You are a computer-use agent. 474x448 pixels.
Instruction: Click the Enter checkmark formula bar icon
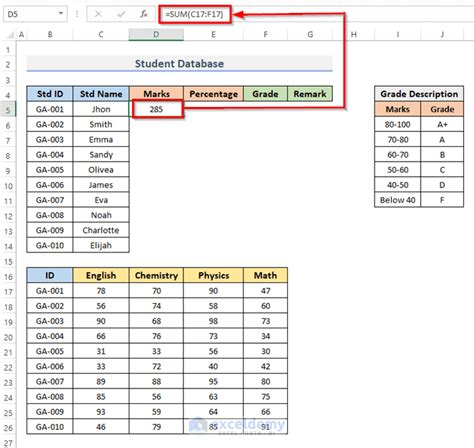121,14
